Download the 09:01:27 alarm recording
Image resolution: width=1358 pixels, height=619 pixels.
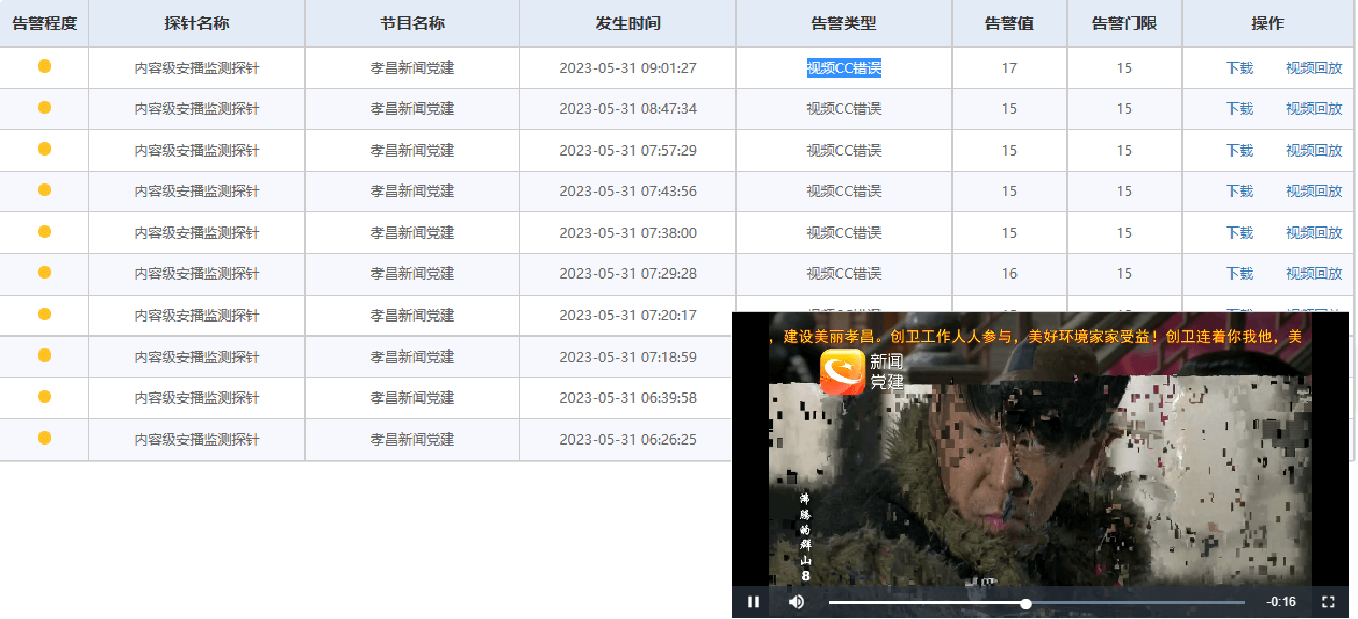1239,68
